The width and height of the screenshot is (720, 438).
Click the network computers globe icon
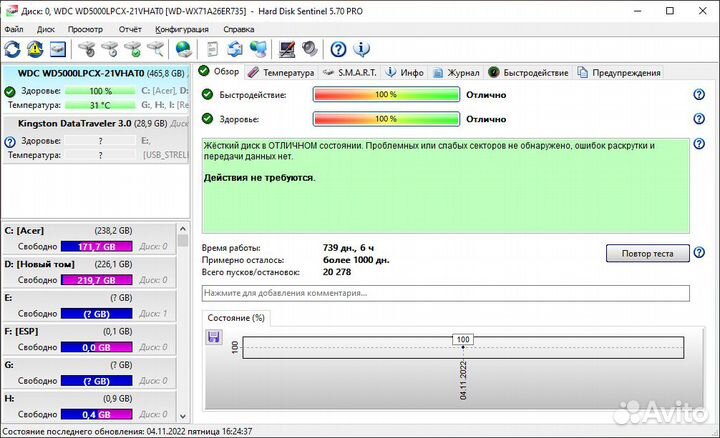259,49
